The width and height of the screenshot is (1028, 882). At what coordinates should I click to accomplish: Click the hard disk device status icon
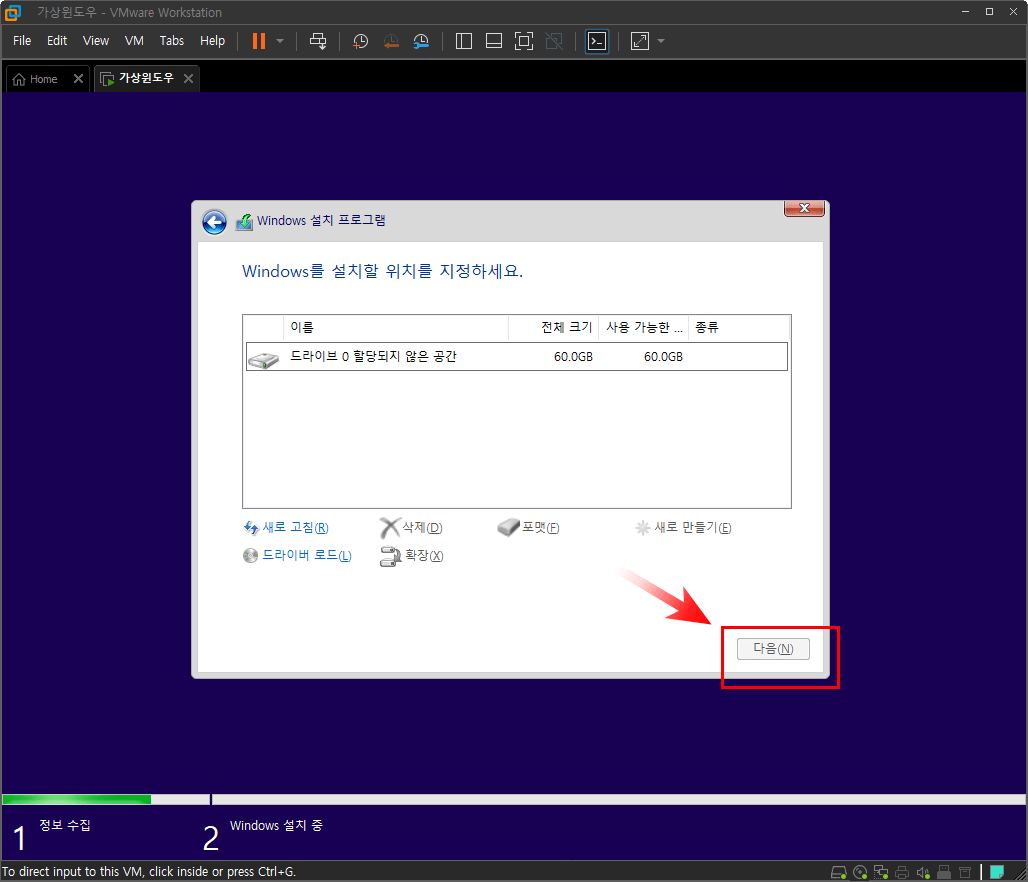[839, 872]
